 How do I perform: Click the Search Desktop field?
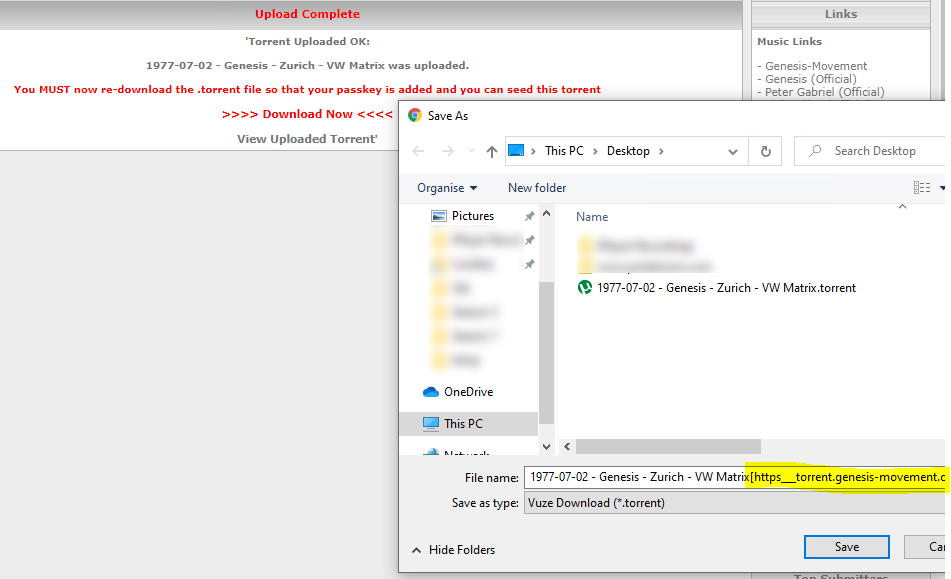[x=870, y=151]
